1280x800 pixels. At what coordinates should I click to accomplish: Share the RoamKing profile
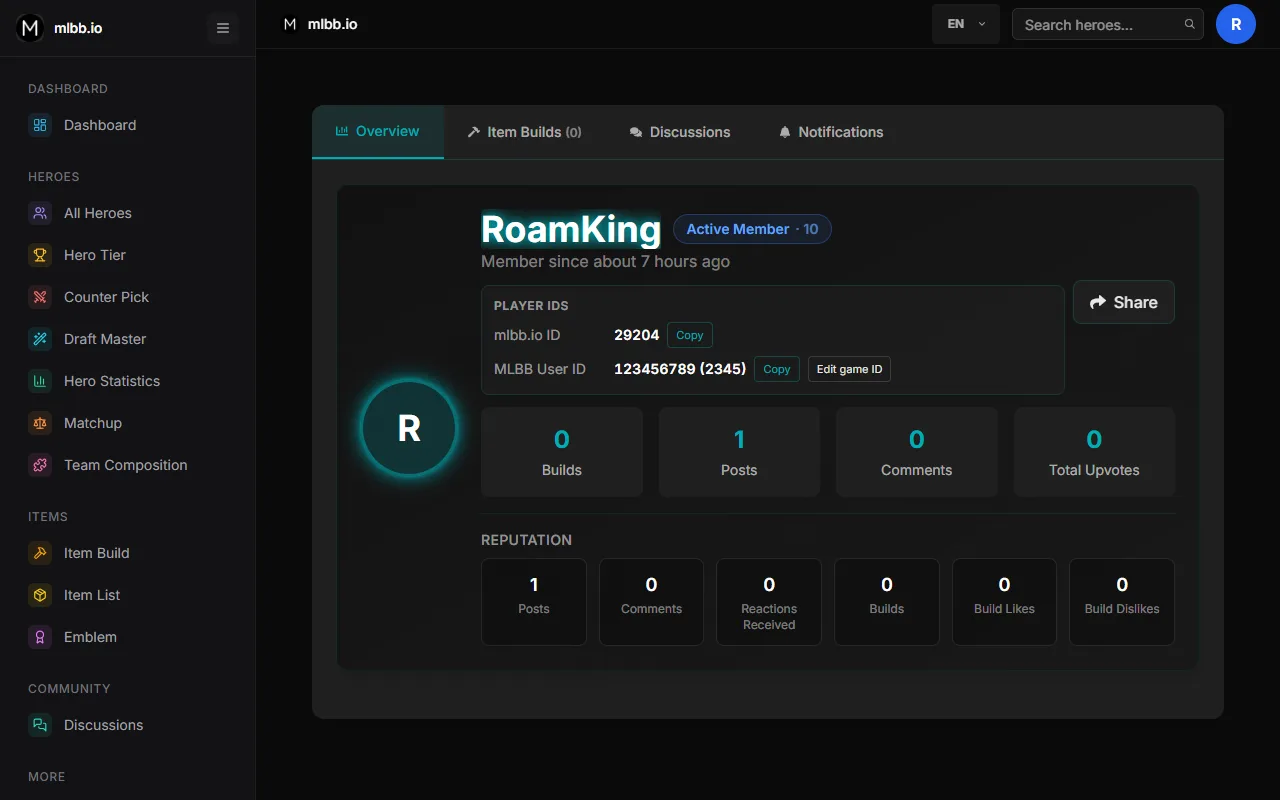[1124, 302]
